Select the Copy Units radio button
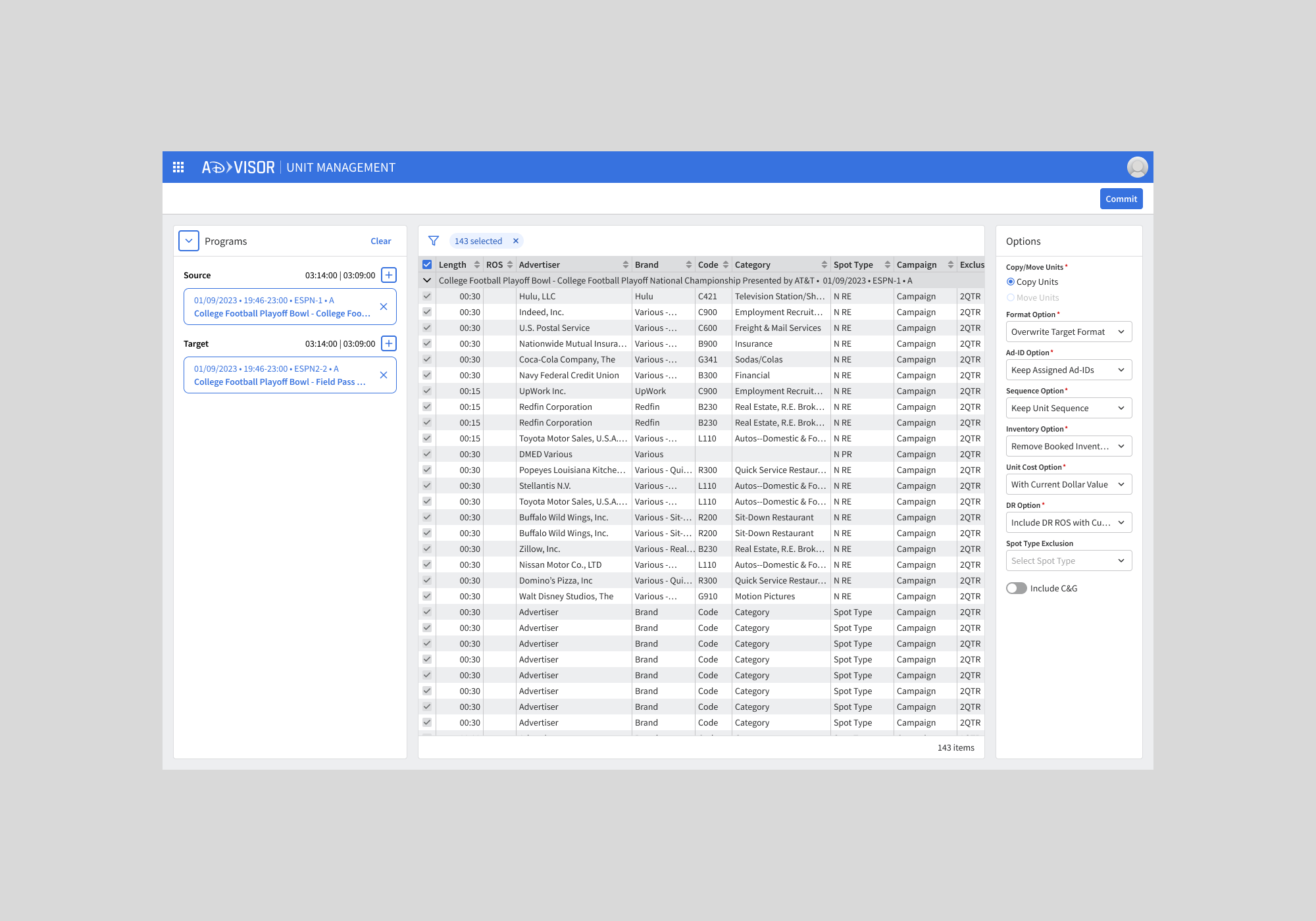Screen dimensions: 1316x921 point(1011,282)
